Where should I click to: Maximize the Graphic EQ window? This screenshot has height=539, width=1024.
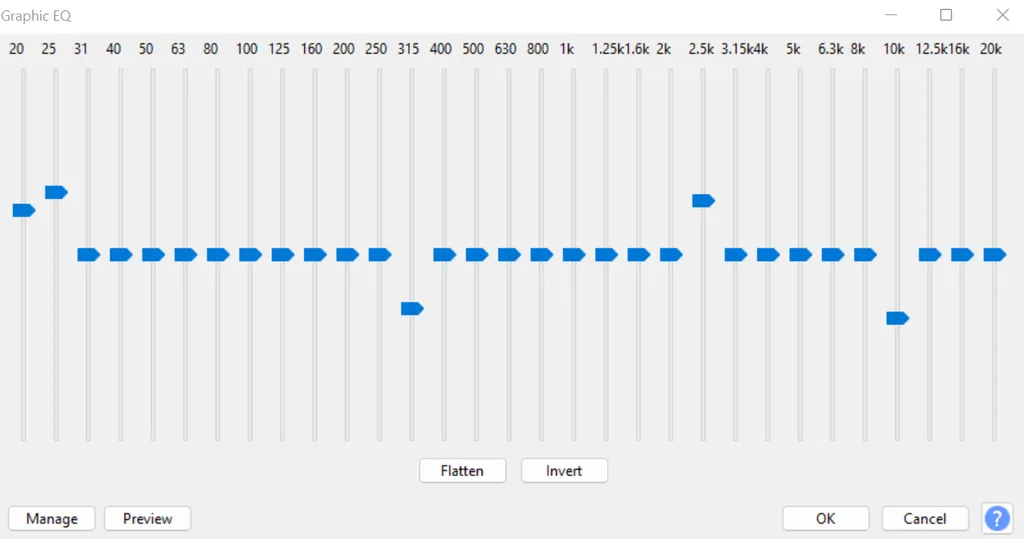tap(946, 15)
